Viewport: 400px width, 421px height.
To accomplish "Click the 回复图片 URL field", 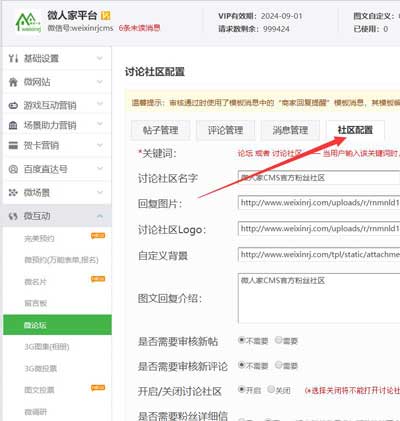I will (319, 203).
